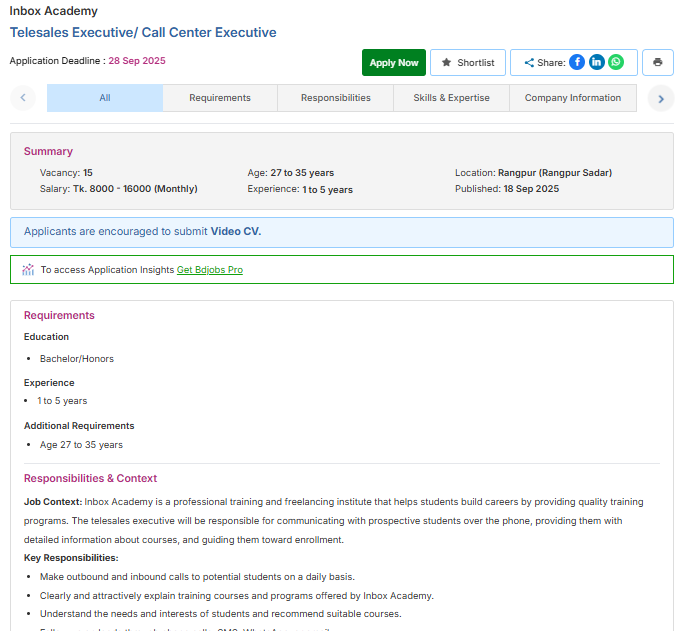Click the share symbol next to 'Share:'

(529, 63)
